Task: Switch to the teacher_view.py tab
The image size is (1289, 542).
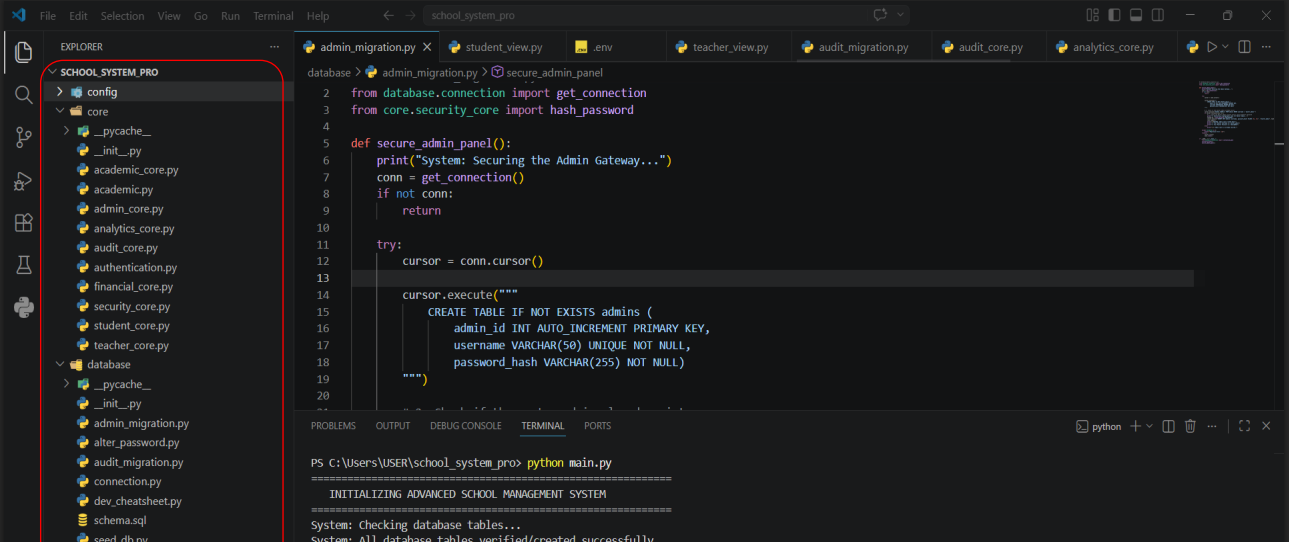Action: pos(730,47)
